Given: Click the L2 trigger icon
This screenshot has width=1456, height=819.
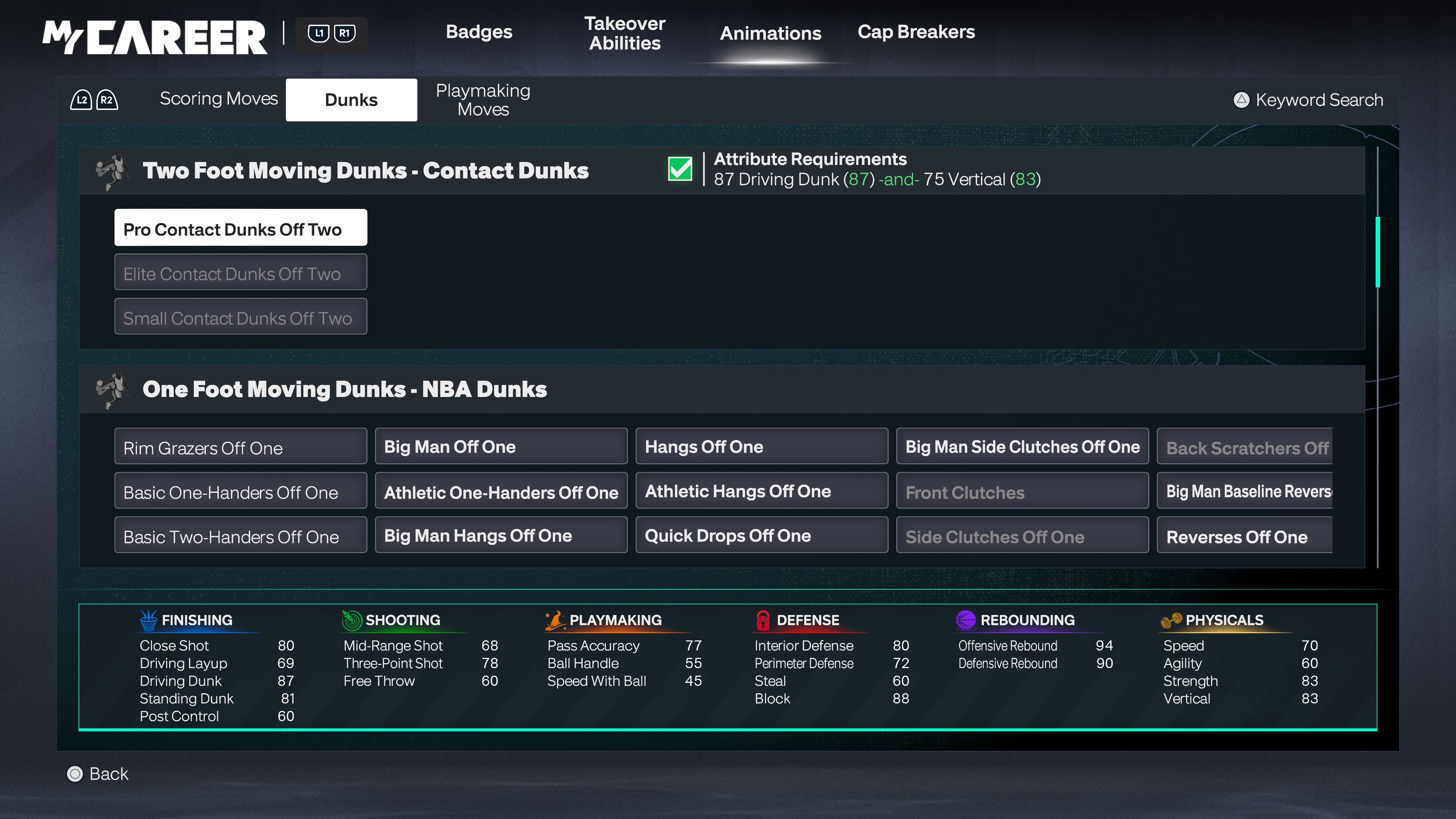Looking at the screenshot, I should 82,100.
